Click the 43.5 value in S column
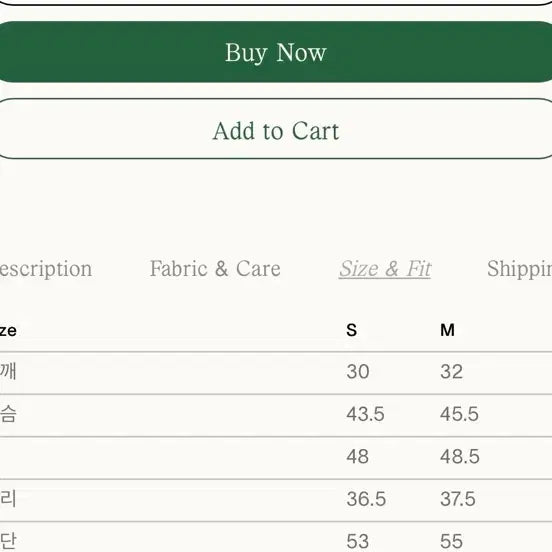This screenshot has width=552, height=552. tap(365, 414)
